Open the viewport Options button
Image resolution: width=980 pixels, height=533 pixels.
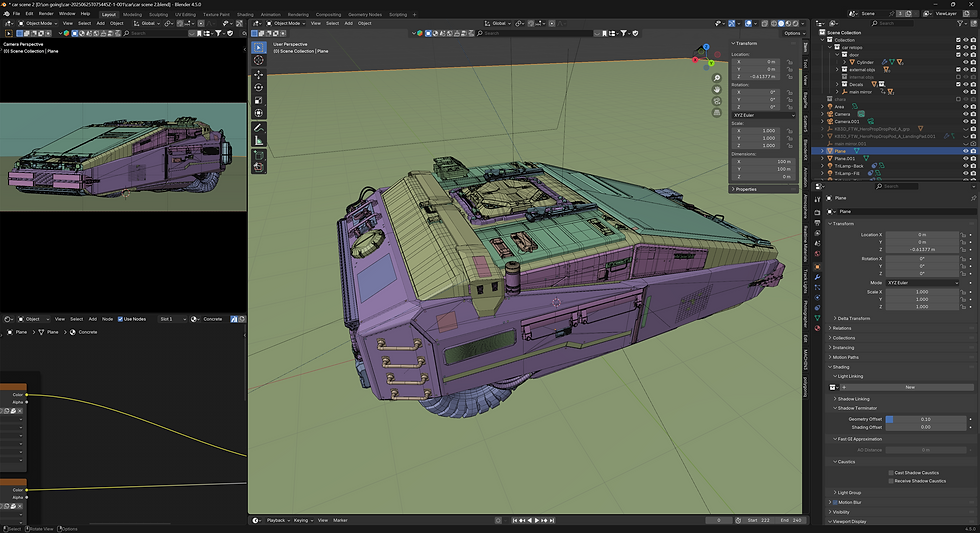pyautogui.click(x=792, y=33)
